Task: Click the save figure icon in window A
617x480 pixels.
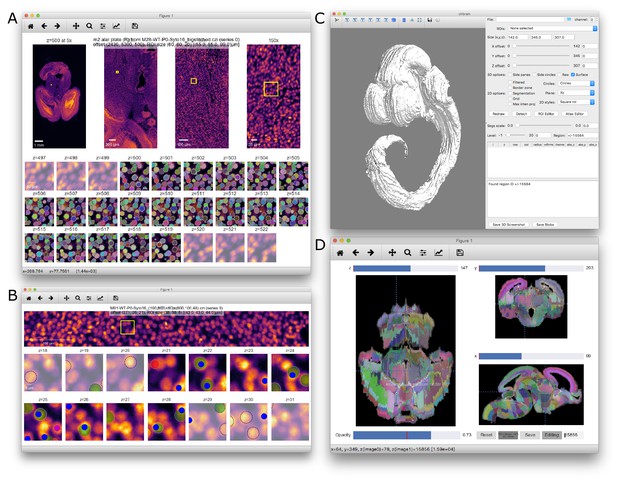Action: [x=135, y=26]
